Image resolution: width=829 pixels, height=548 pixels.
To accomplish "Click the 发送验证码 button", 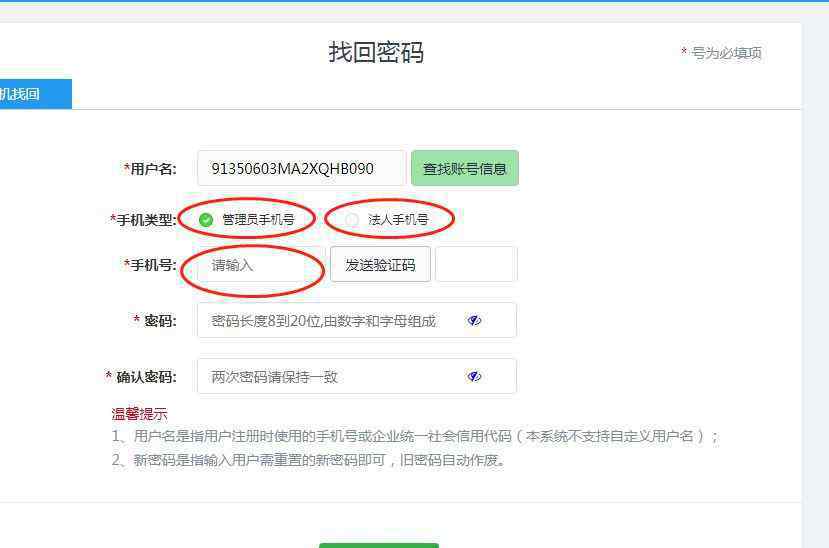I will coord(380,264).
